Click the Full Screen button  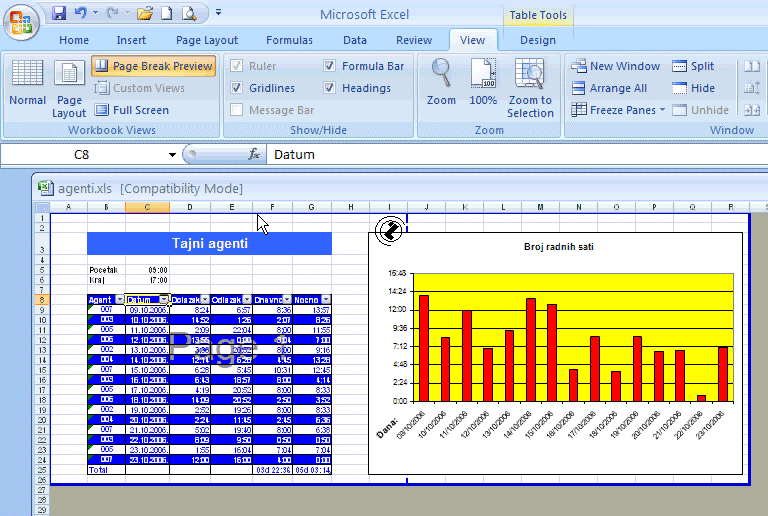[132, 110]
